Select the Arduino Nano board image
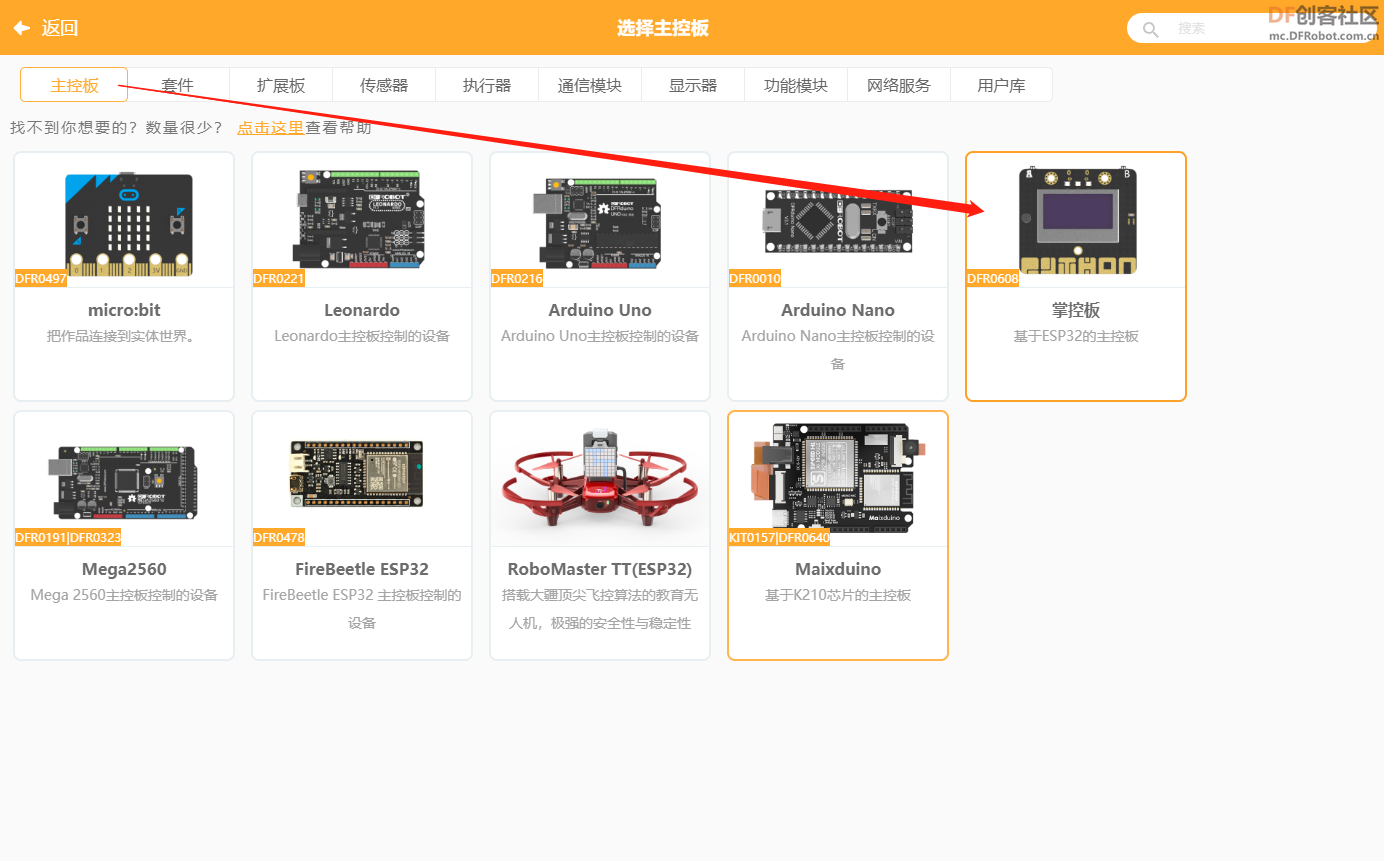The width and height of the screenshot is (1384, 861). coord(838,220)
